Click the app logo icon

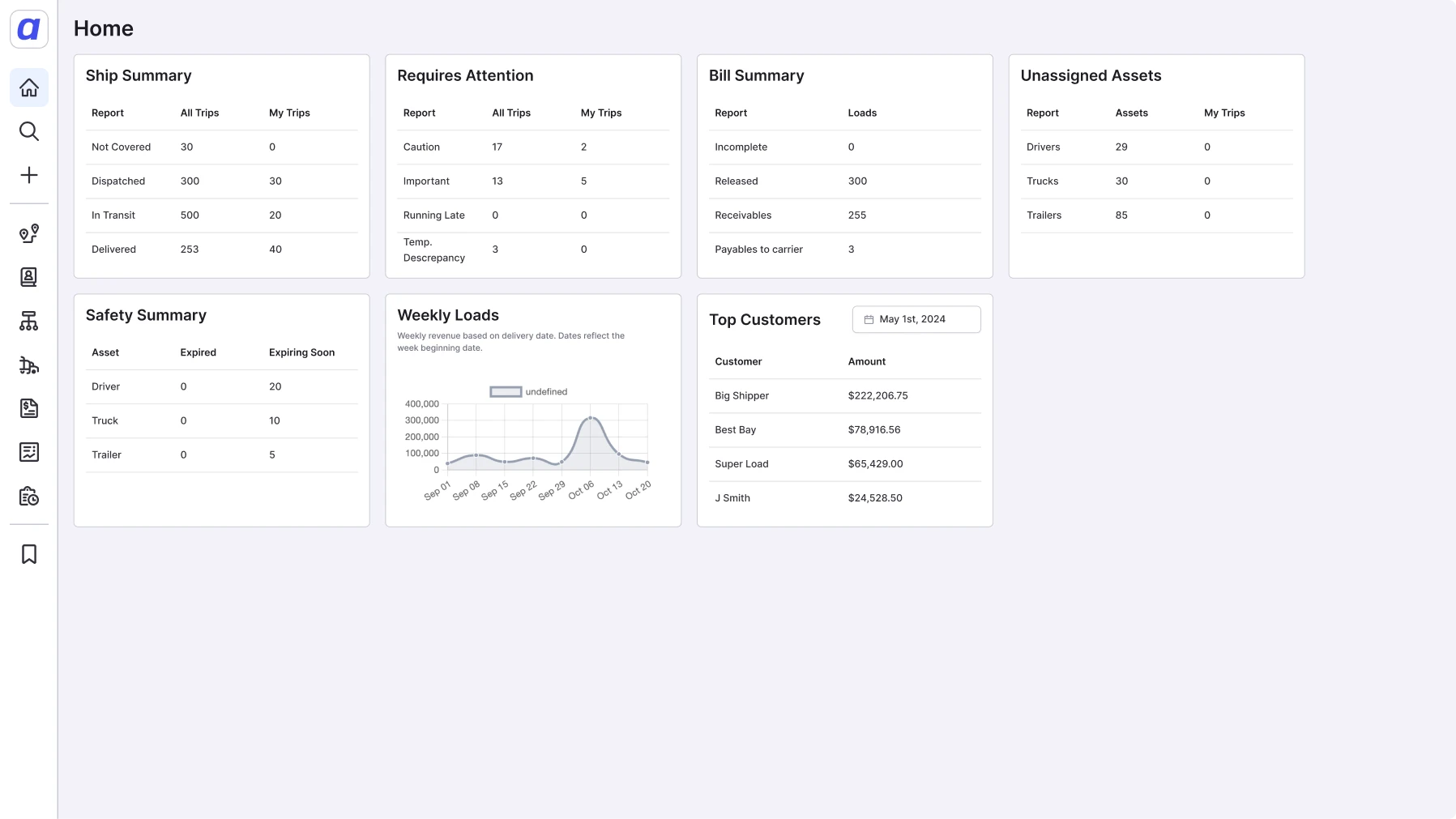pyautogui.click(x=29, y=29)
